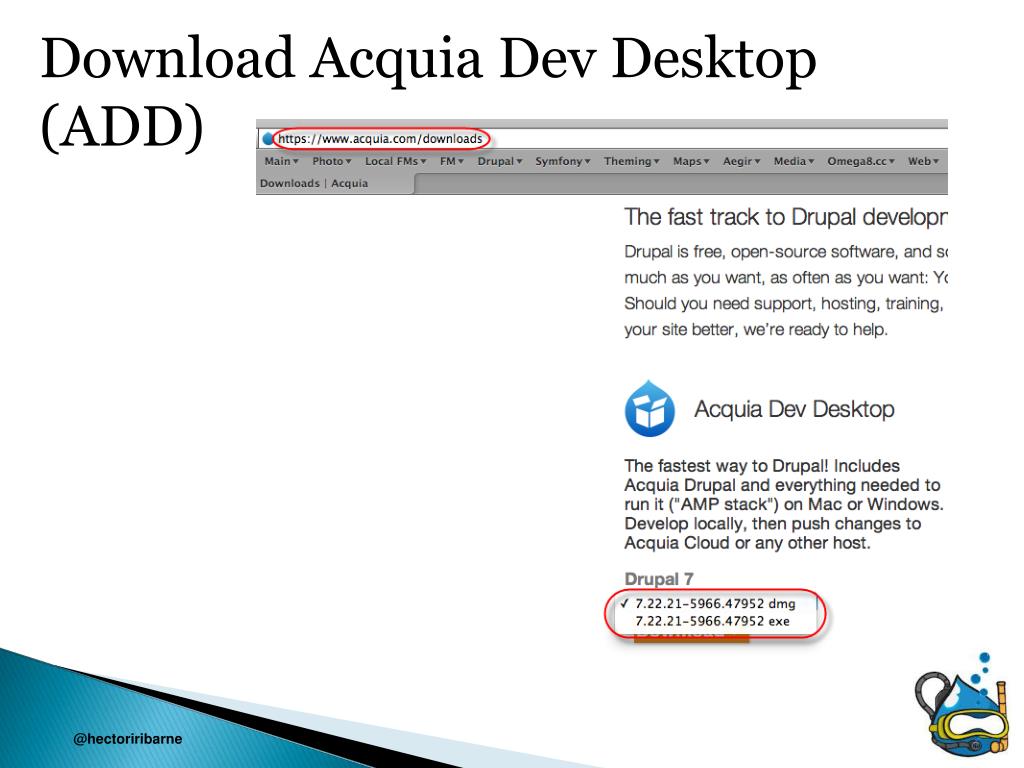
Task: Click the globe site icon in the address bar
Action: pos(268,138)
